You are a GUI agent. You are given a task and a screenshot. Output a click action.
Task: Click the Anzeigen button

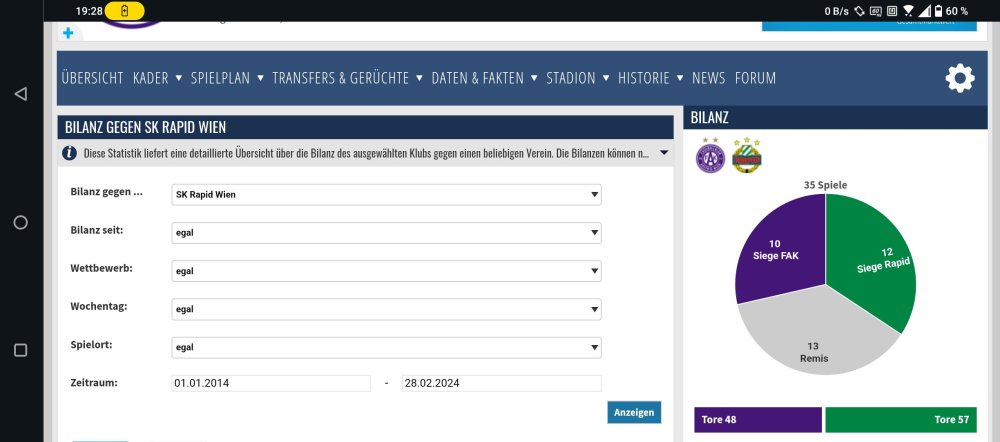coord(634,412)
